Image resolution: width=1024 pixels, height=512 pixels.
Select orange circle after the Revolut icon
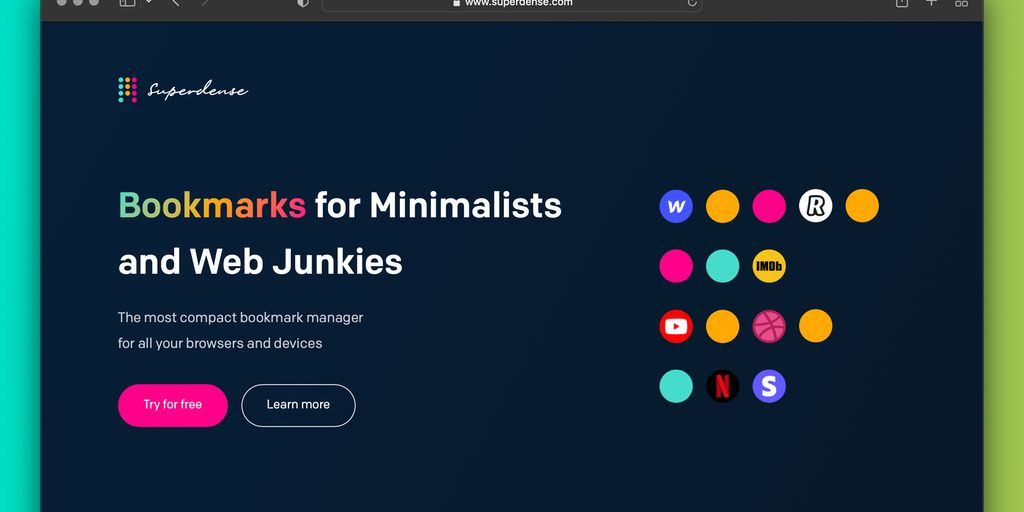pyautogui.click(x=862, y=206)
